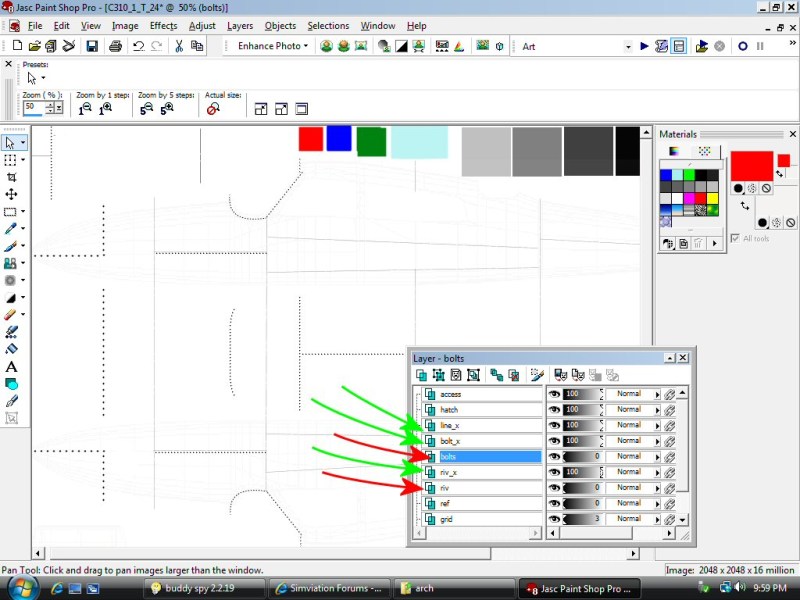The width and height of the screenshot is (800, 600).
Task: Check the All tools checkbox
Action: point(736,238)
